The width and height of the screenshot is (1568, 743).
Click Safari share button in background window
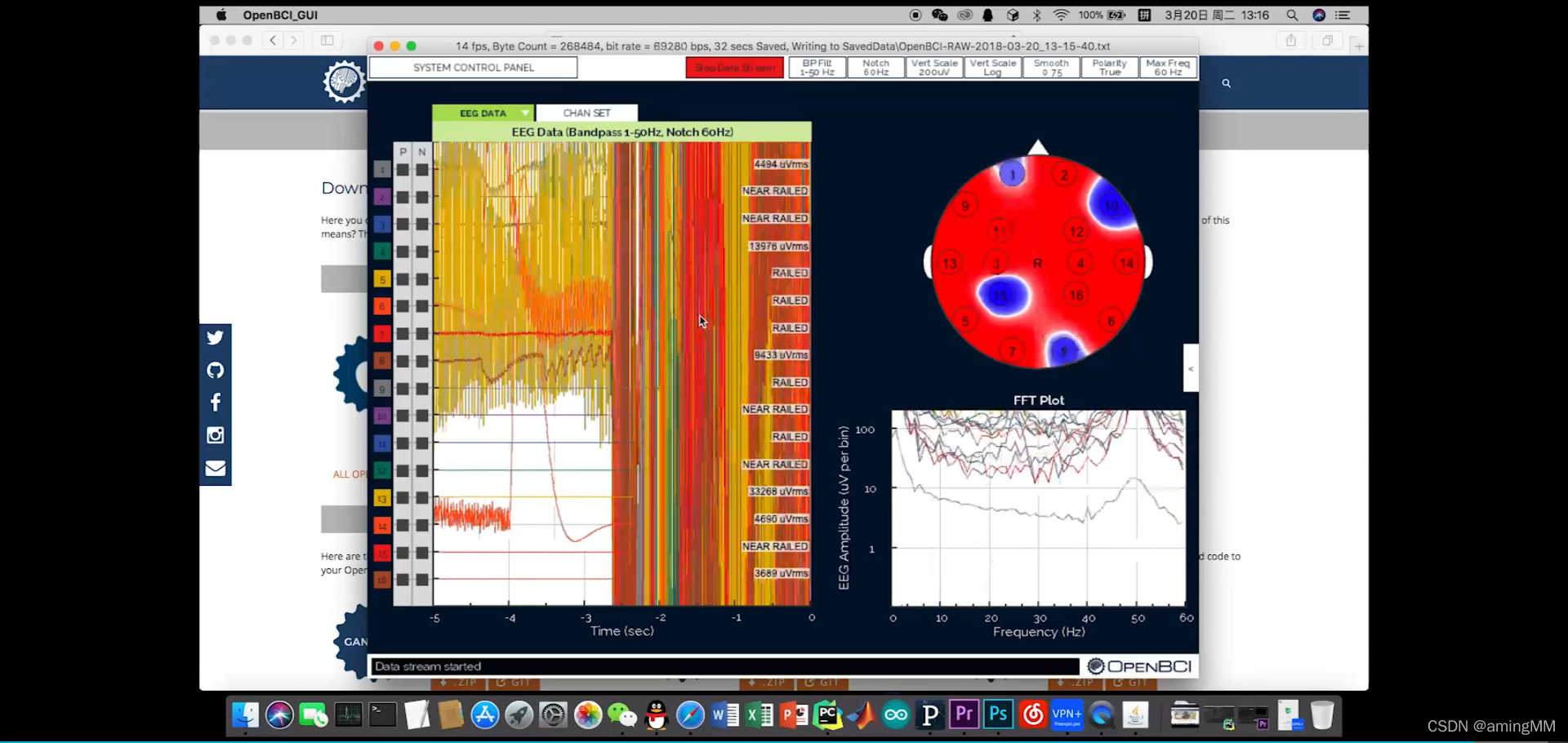point(1291,40)
